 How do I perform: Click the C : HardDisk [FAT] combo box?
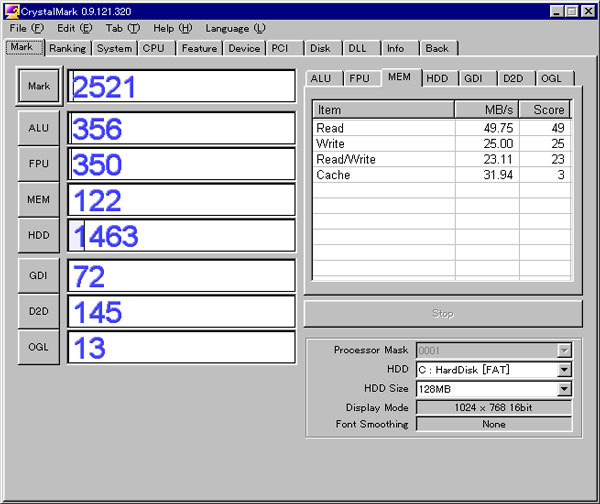pyautogui.click(x=494, y=370)
